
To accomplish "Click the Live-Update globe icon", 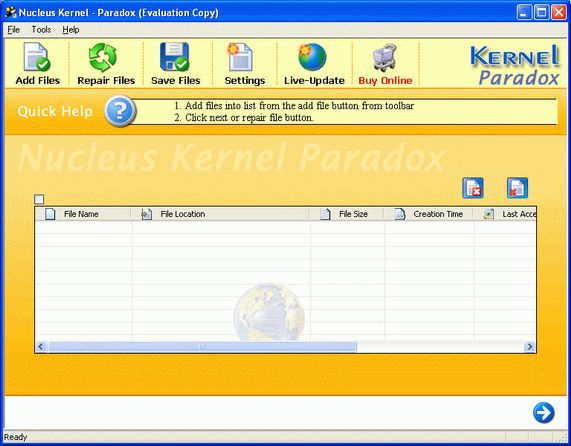I will tap(312, 57).
